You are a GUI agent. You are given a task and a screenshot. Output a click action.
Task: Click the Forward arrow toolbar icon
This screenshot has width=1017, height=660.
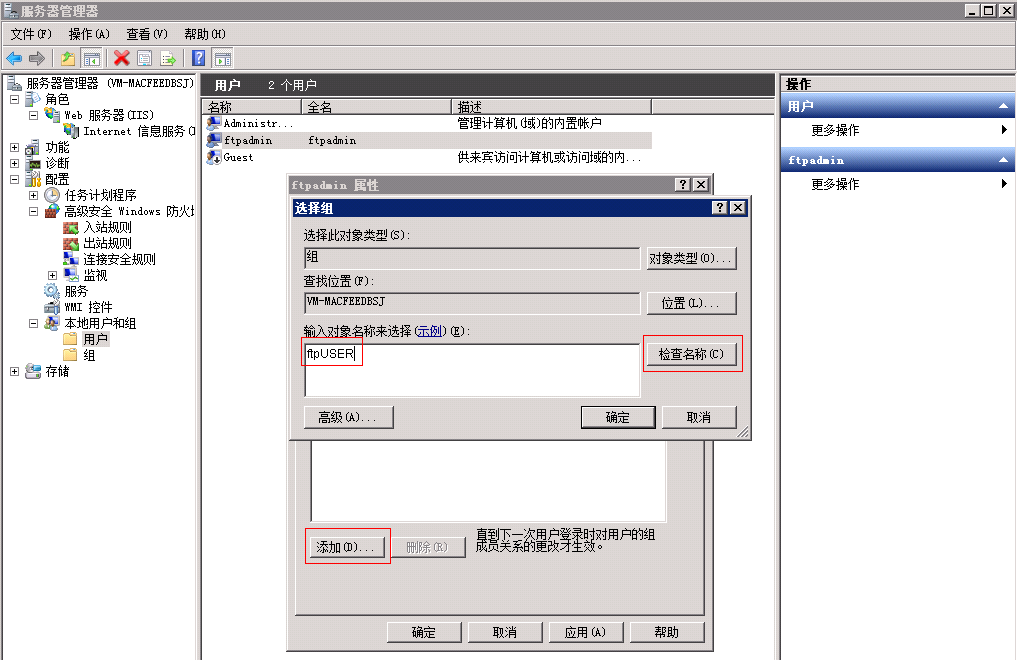click(37, 58)
